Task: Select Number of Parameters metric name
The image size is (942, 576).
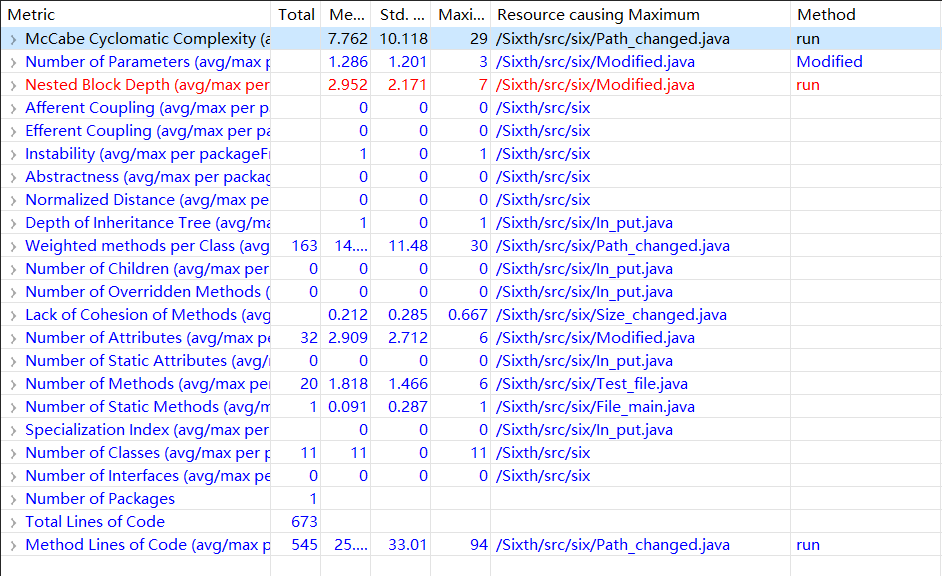Action: (148, 62)
